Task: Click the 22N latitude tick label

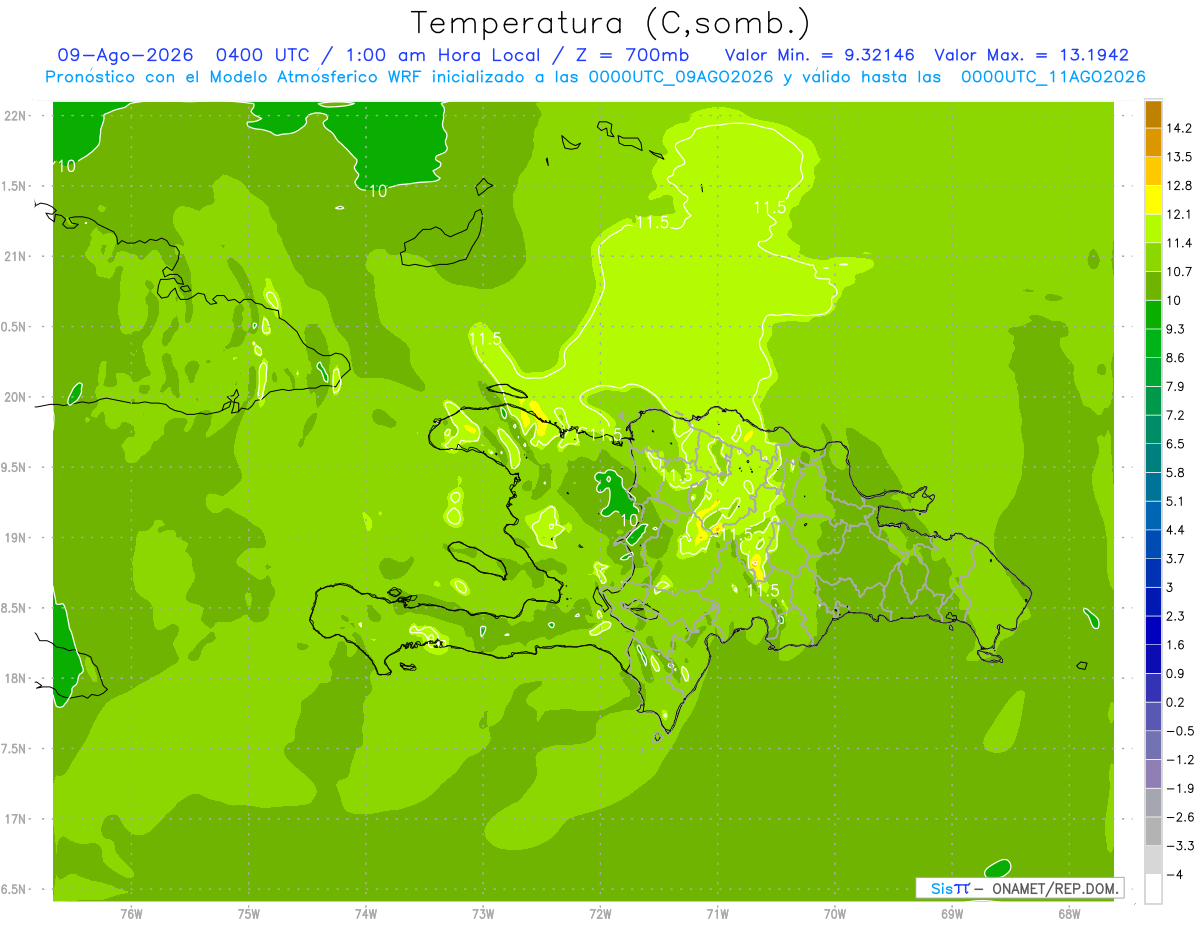Action: (15, 116)
